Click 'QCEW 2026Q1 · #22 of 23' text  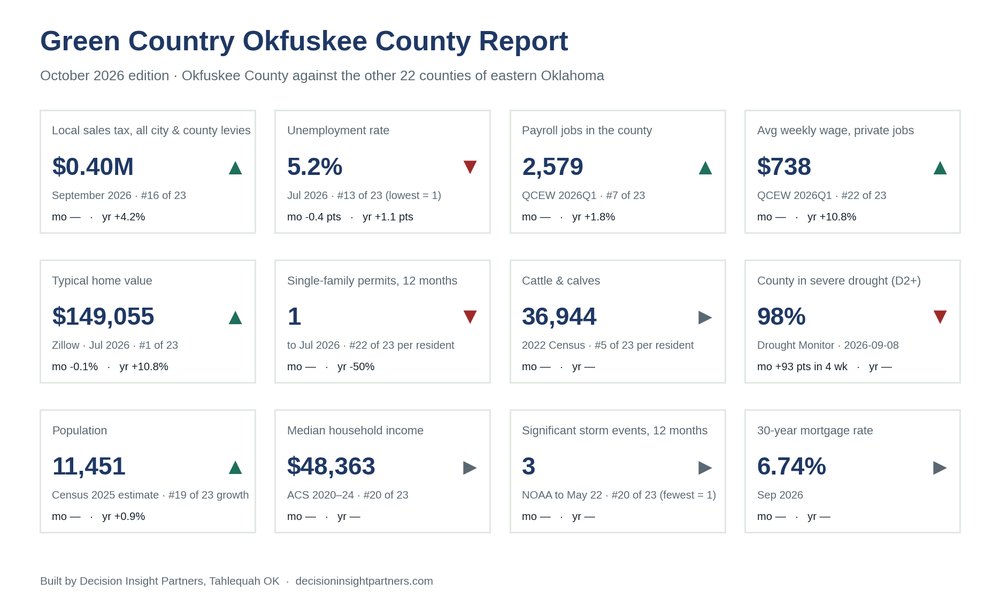[x=821, y=195]
